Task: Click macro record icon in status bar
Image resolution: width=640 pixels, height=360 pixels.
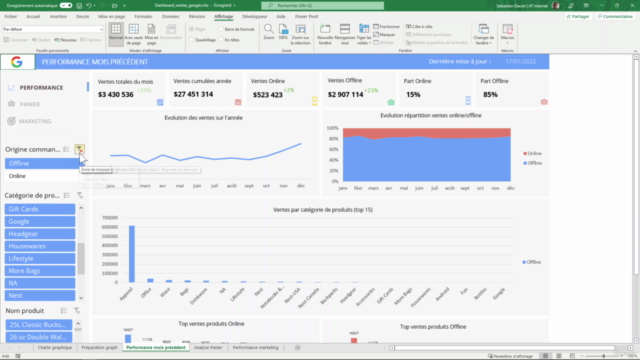Action: point(18,356)
